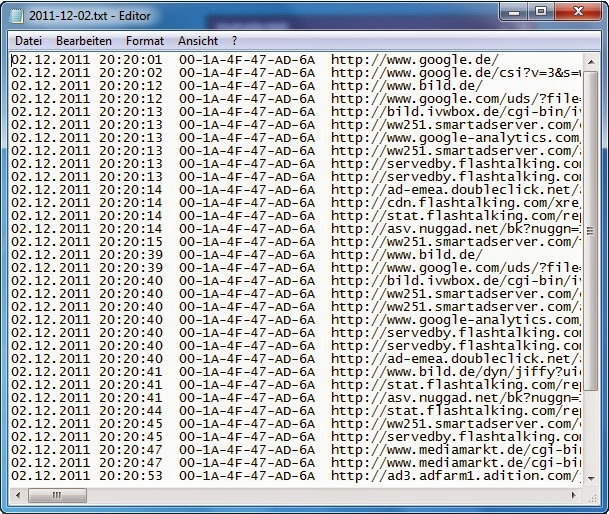Open the Format menu
The width and height of the screenshot is (609, 514).
point(145,41)
